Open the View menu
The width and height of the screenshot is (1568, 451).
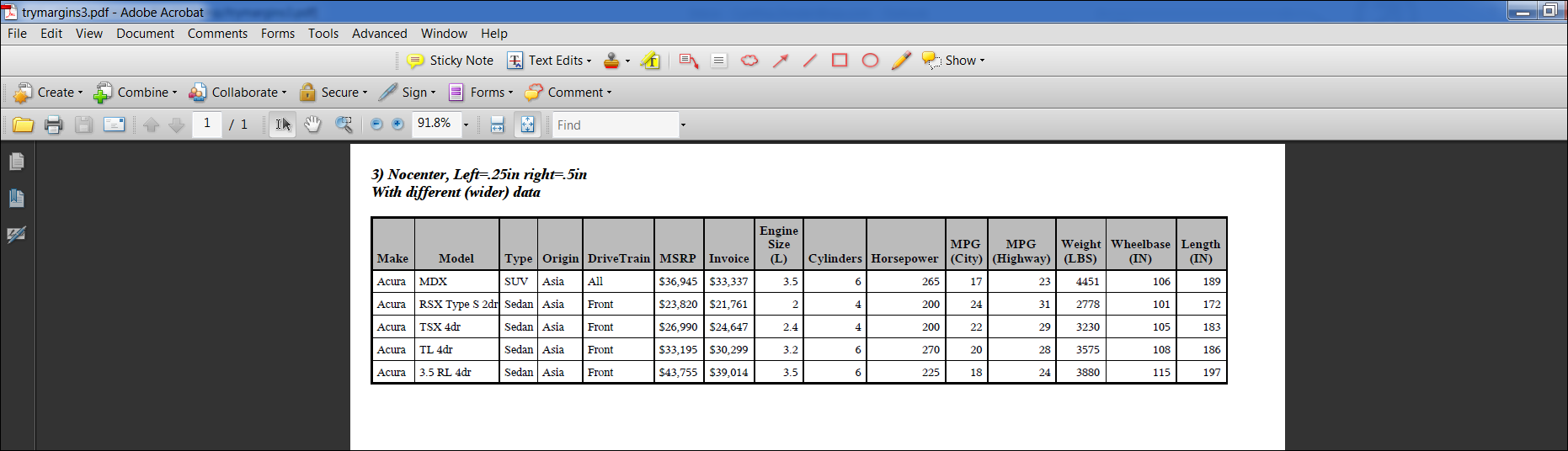pos(89,34)
